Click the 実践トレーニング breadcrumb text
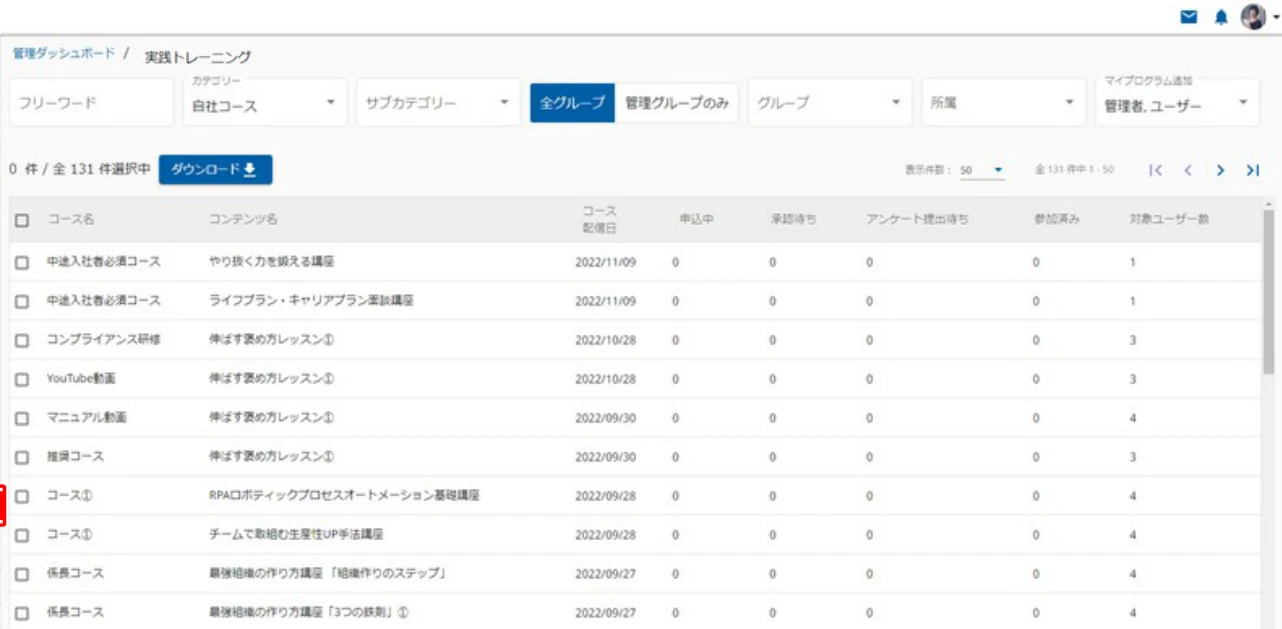Screen dimensions: 1282x629 (198, 57)
